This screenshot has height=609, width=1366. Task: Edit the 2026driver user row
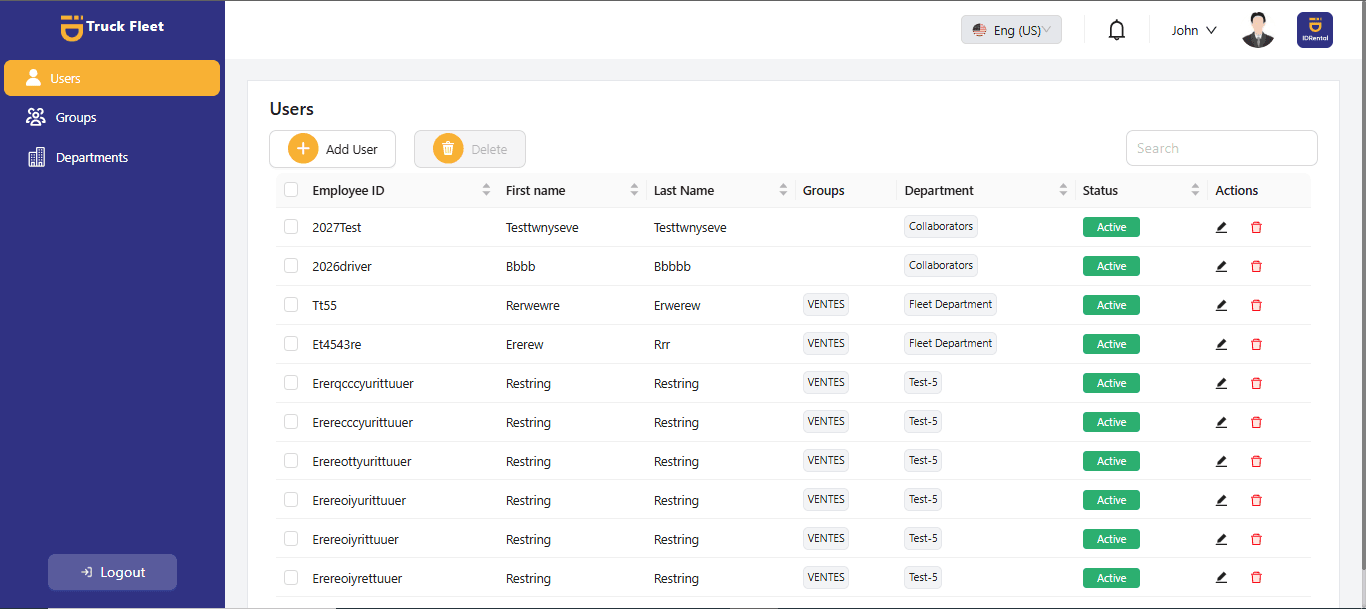(x=1221, y=266)
